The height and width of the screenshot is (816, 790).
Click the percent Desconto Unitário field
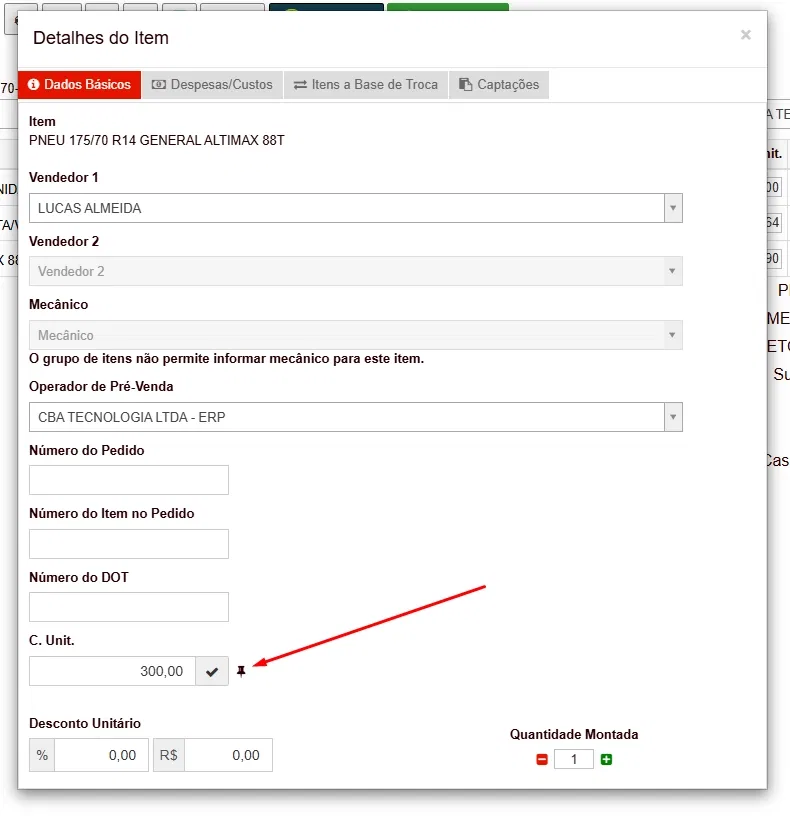pos(101,755)
